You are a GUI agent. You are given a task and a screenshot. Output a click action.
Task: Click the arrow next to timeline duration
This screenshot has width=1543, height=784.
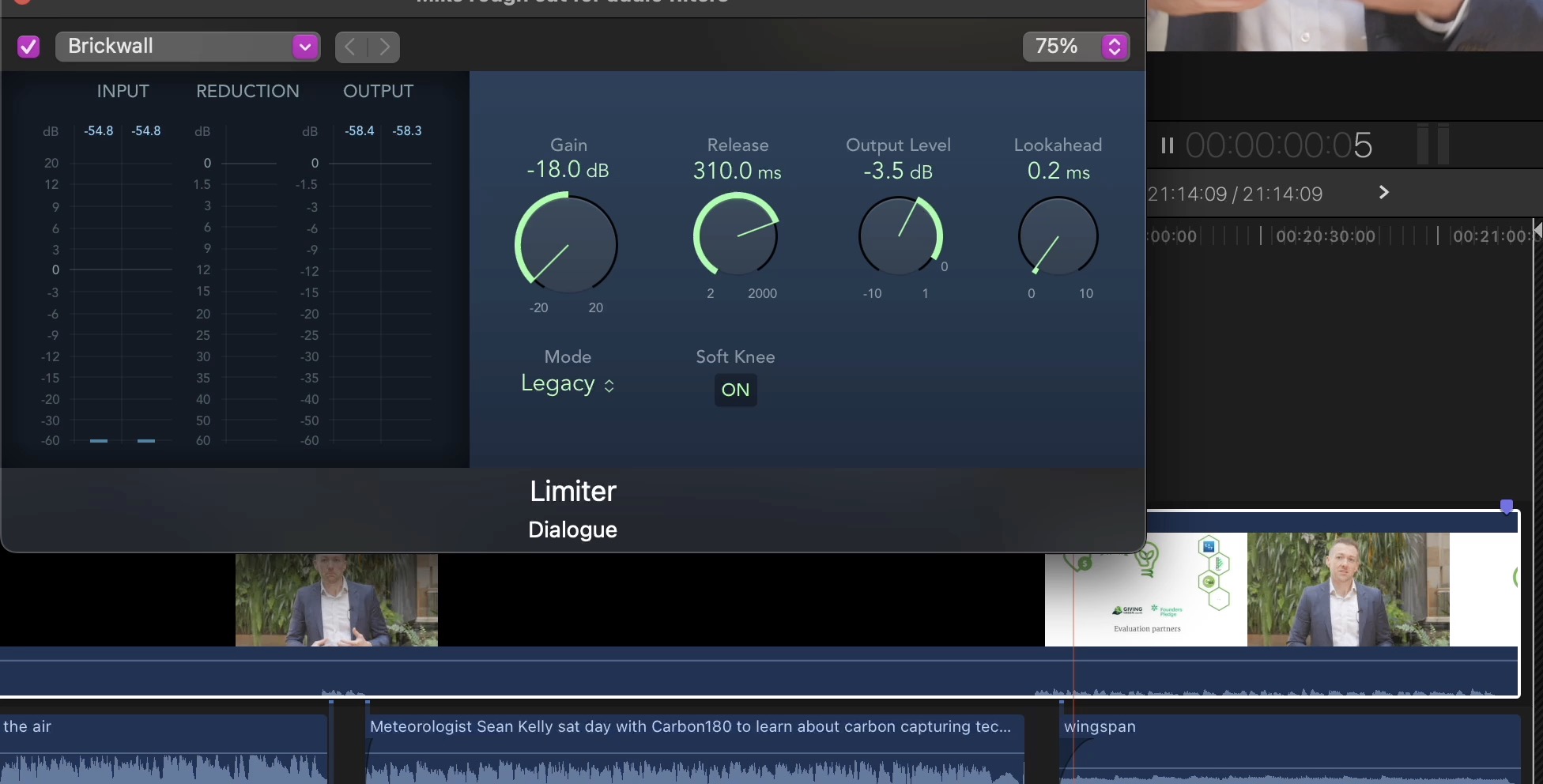pos(1383,193)
